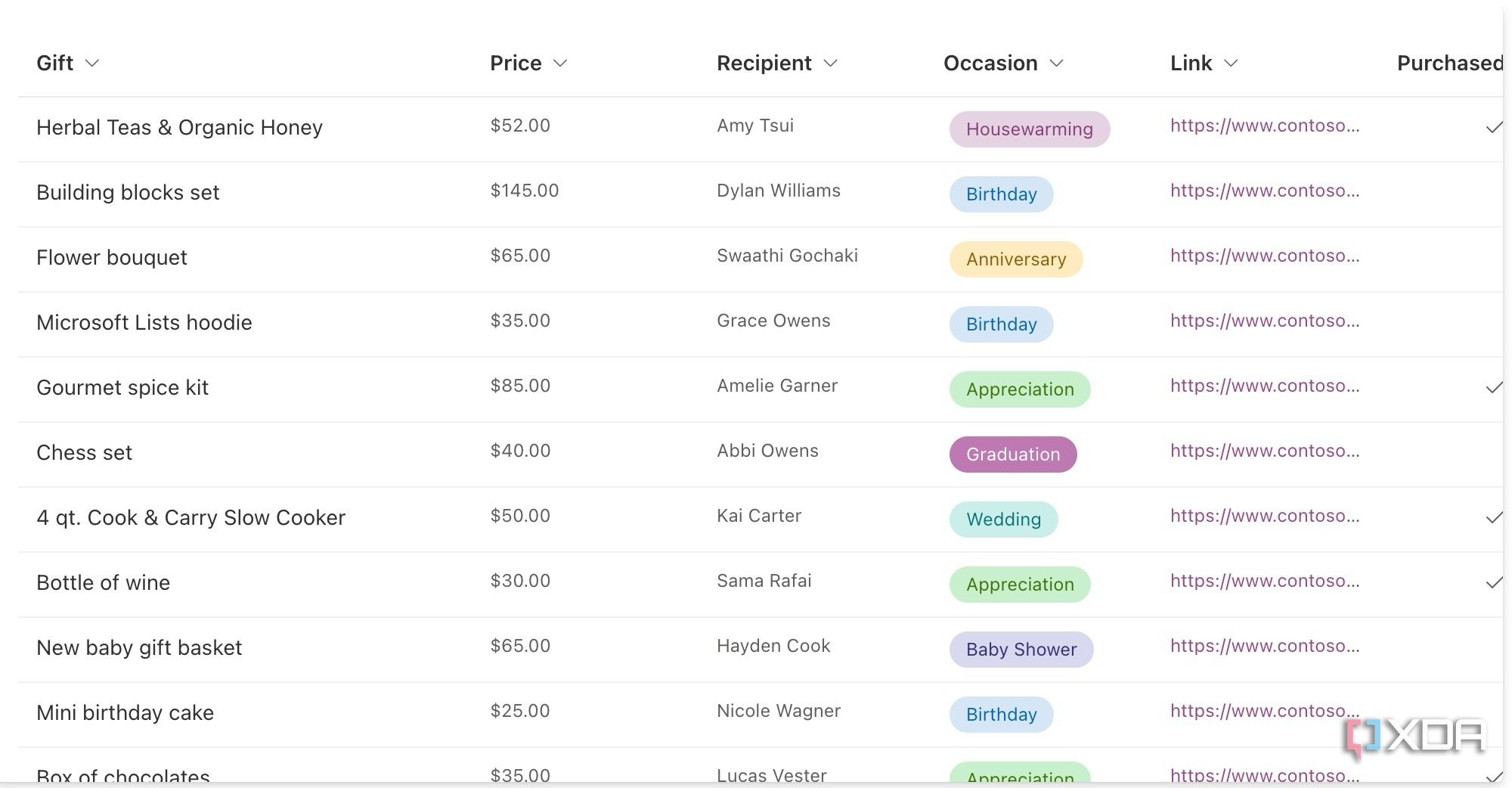Toggle Purchased checkmark for Herbal Teas row

[x=1493, y=129]
